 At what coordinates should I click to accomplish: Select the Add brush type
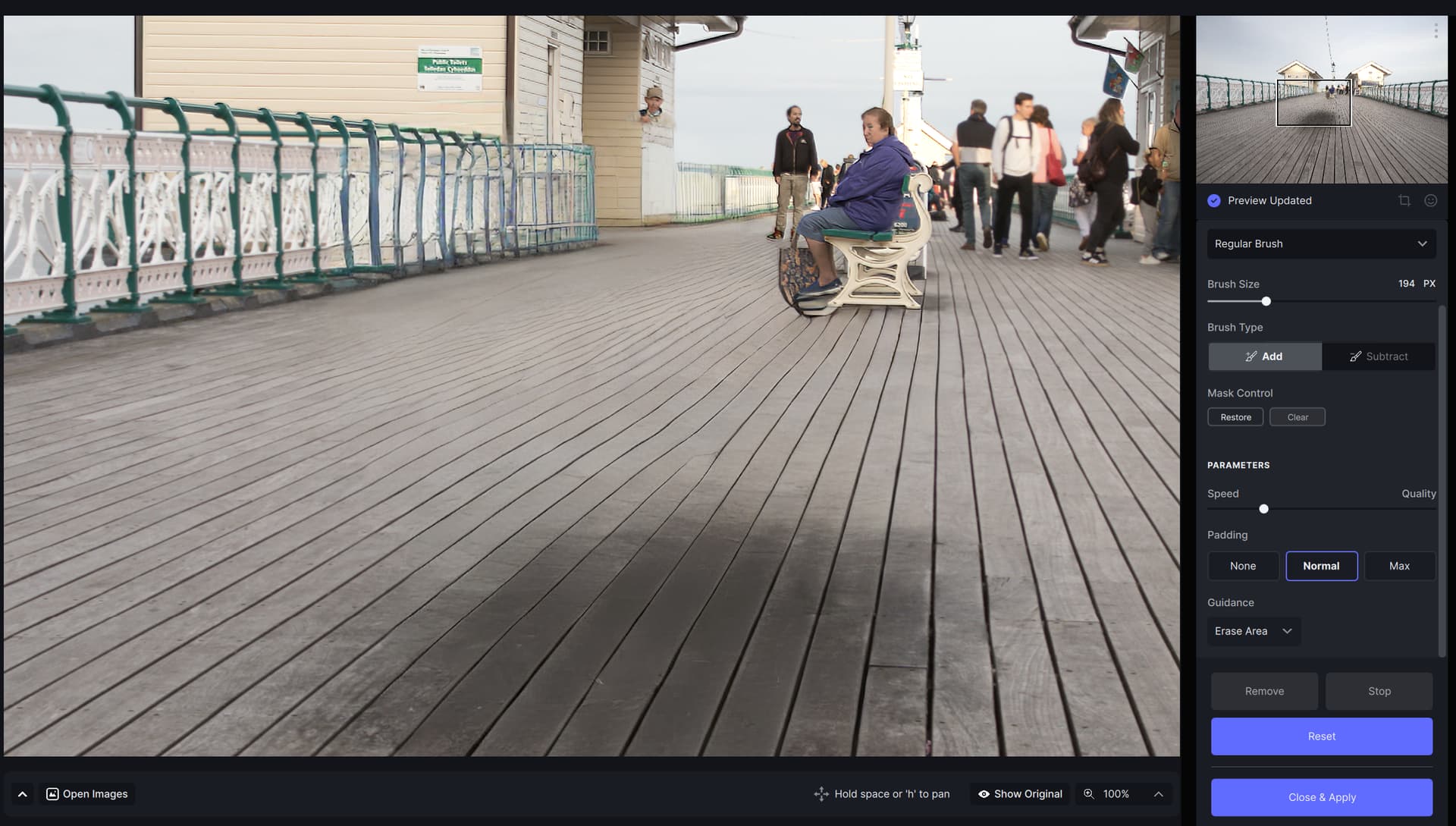[1264, 356]
